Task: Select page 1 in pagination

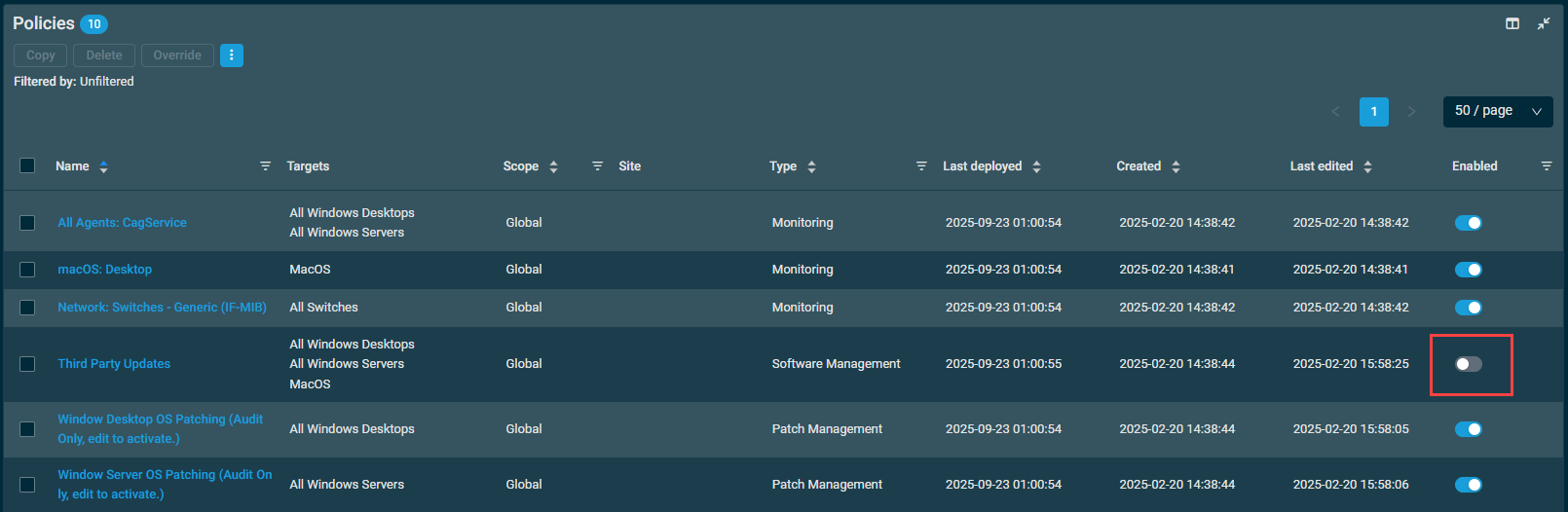Action: [x=1373, y=111]
